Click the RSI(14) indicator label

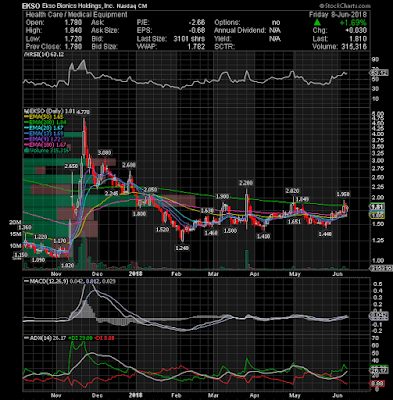point(44,54)
